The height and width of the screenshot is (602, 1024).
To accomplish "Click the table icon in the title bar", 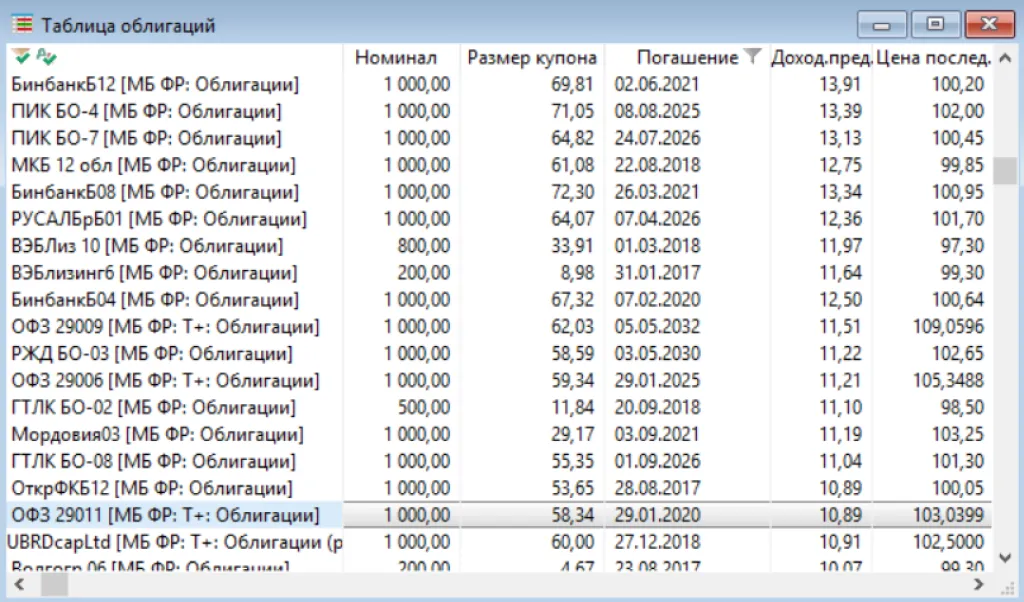I will tap(21, 23).
